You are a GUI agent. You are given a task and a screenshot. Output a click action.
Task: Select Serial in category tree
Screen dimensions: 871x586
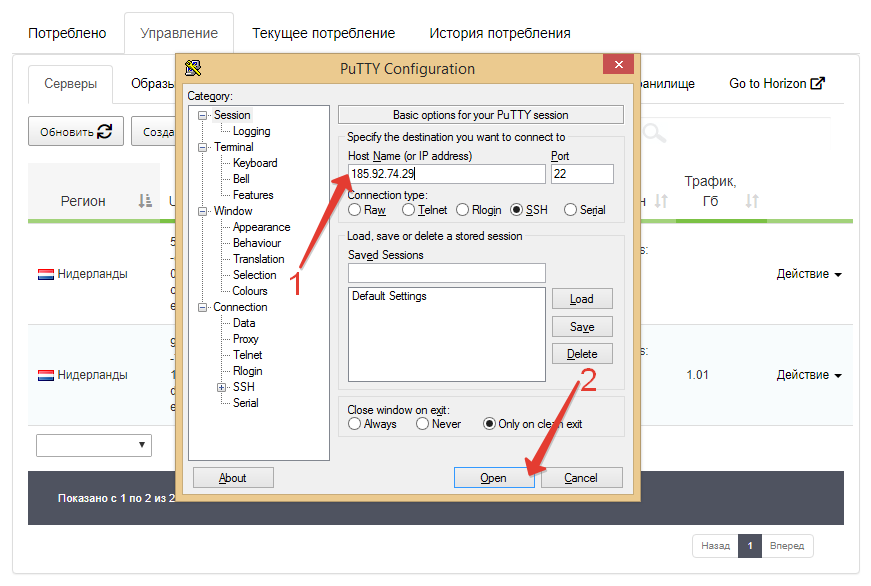[246, 403]
